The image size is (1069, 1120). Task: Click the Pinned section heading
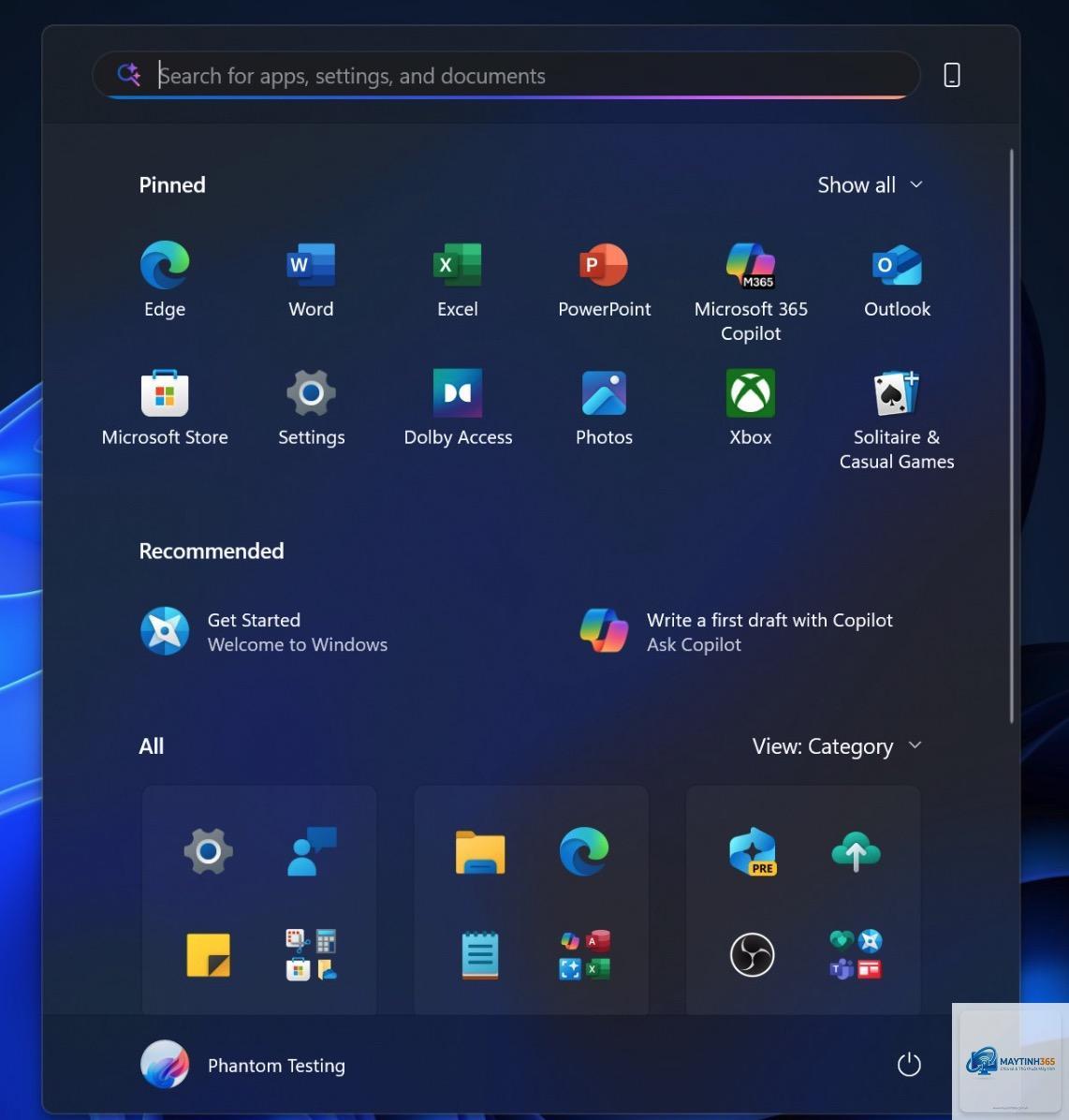pos(172,185)
